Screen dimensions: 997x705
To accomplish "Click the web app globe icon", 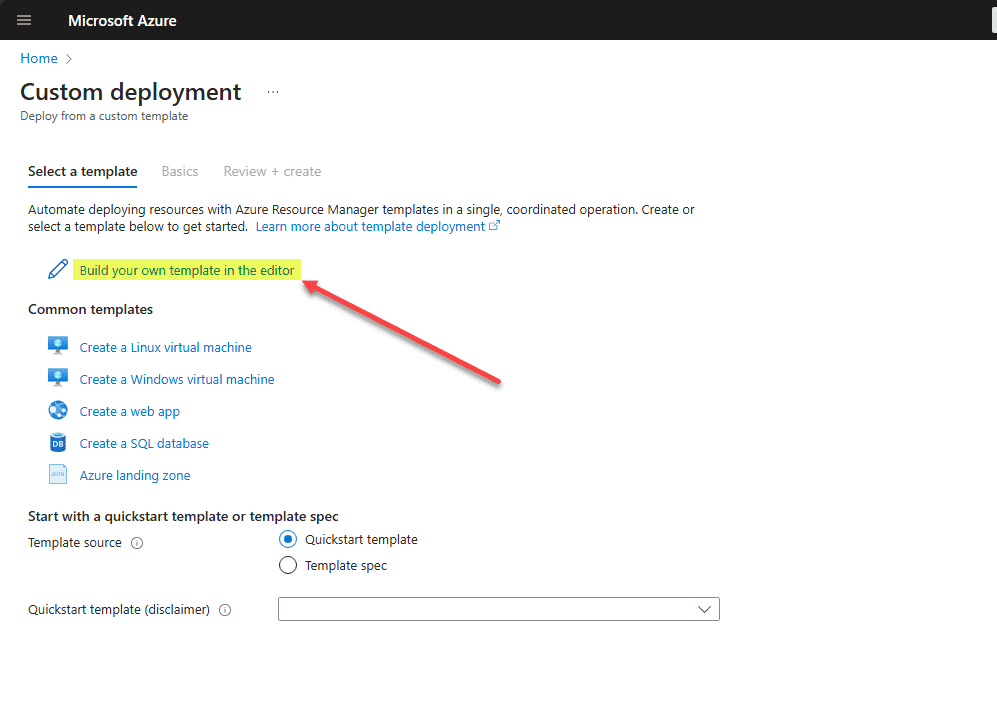I will tap(58, 410).
